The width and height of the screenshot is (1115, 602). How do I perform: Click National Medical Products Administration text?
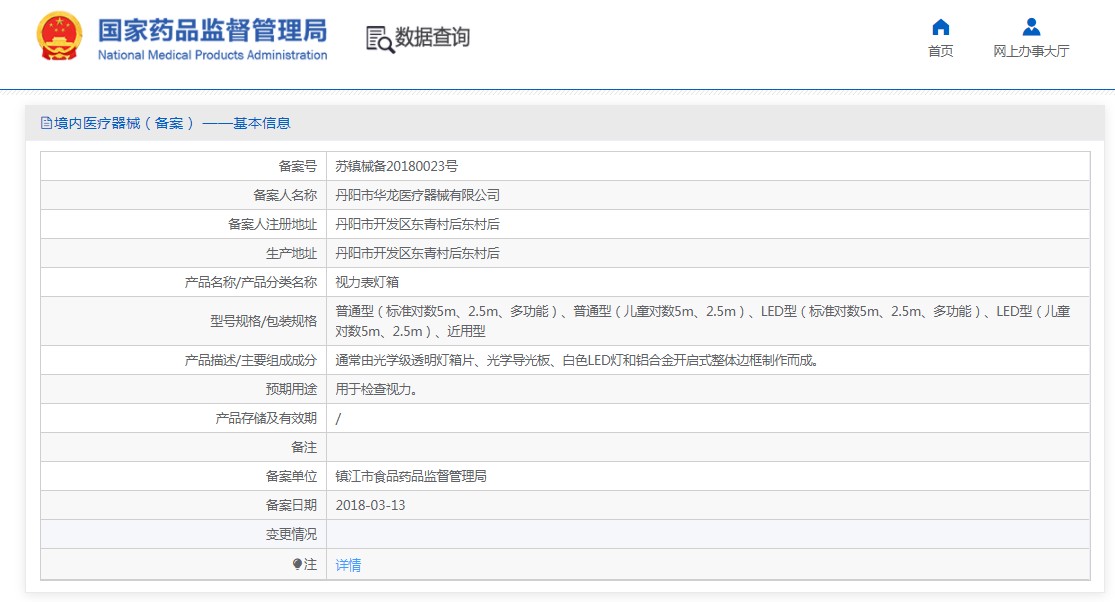click(x=212, y=55)
